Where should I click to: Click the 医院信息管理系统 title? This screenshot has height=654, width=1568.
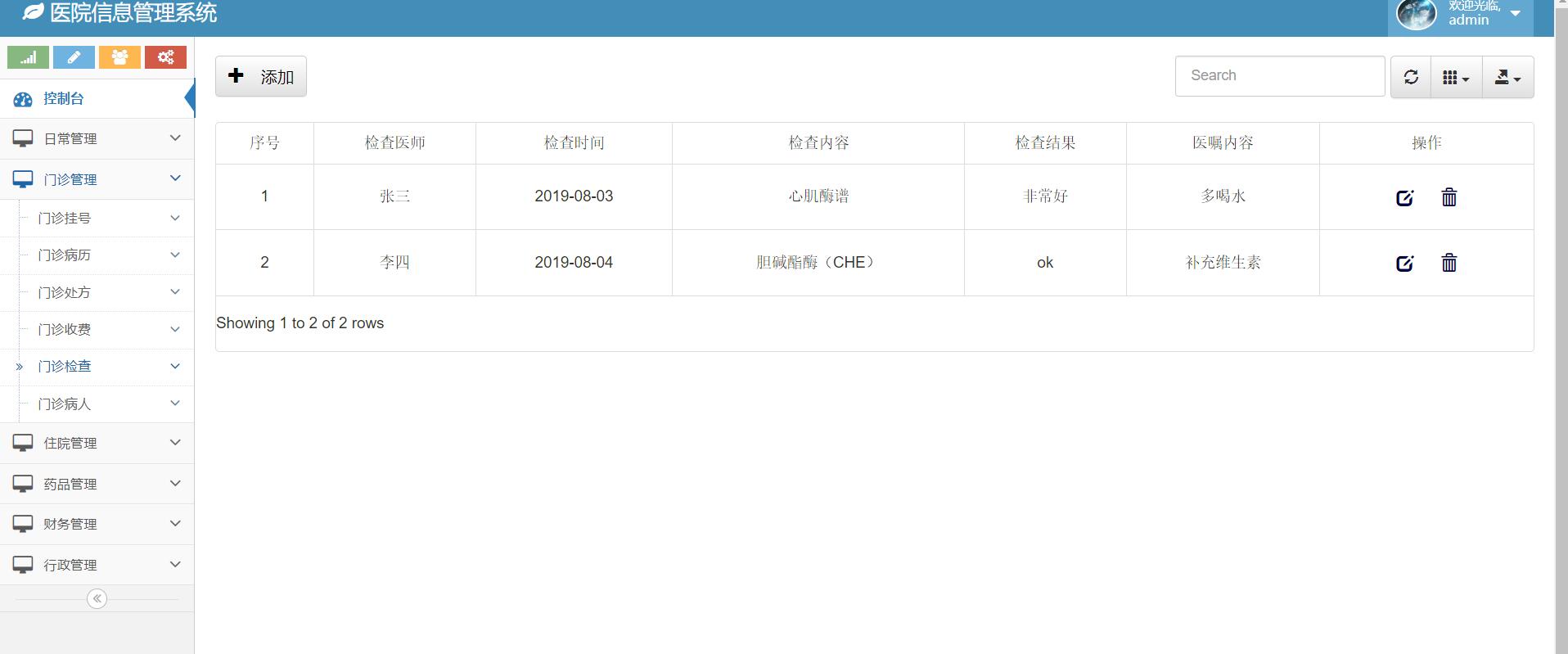[133, 13]
